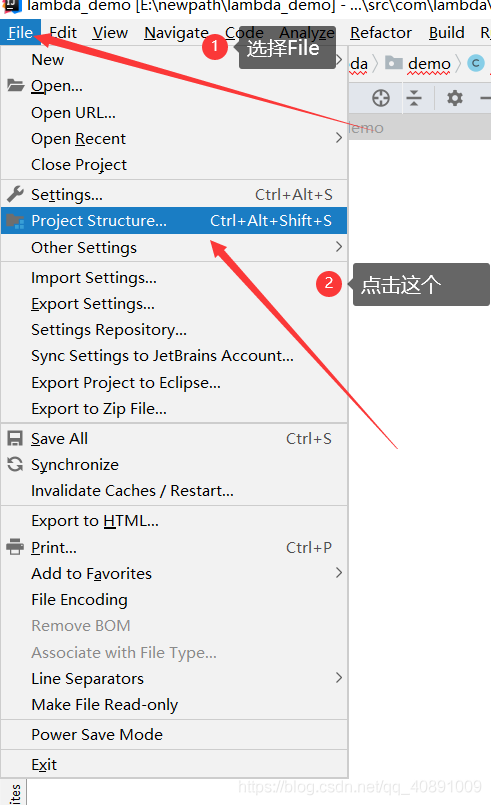This screenshot has width=491, height=805.
Task: Expand the Open Recent submenu arrow
Action: click(338, 138)
